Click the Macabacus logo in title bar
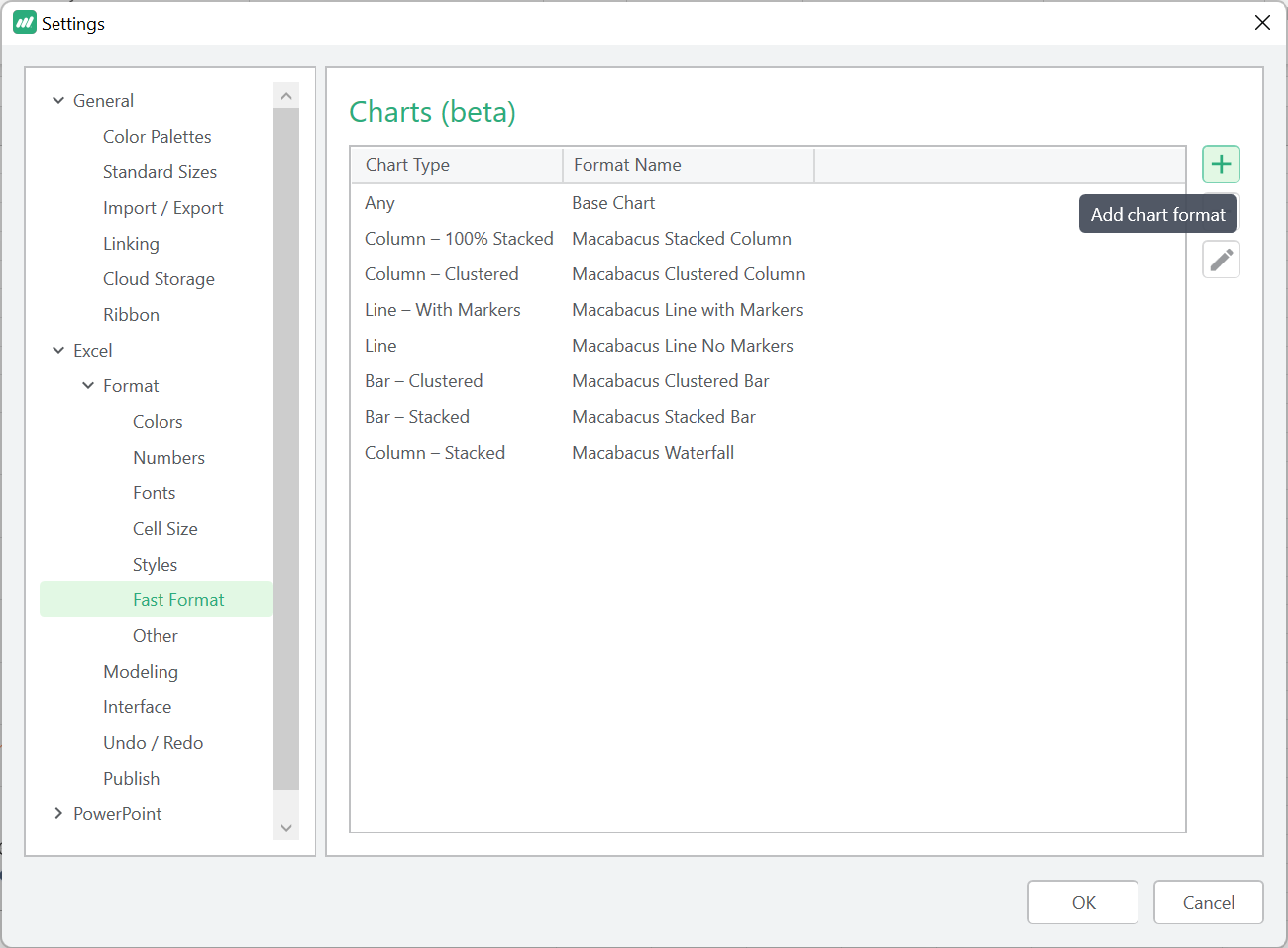 25,22
